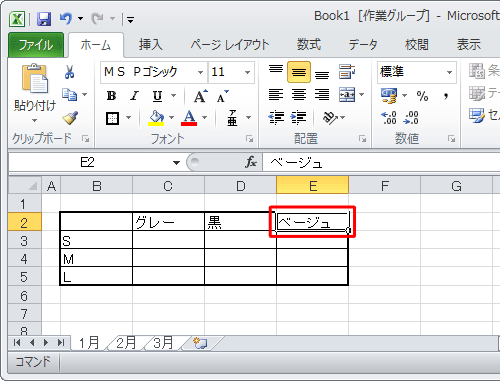
Task: Click the Percent Style icon
Action: [422, 96]
